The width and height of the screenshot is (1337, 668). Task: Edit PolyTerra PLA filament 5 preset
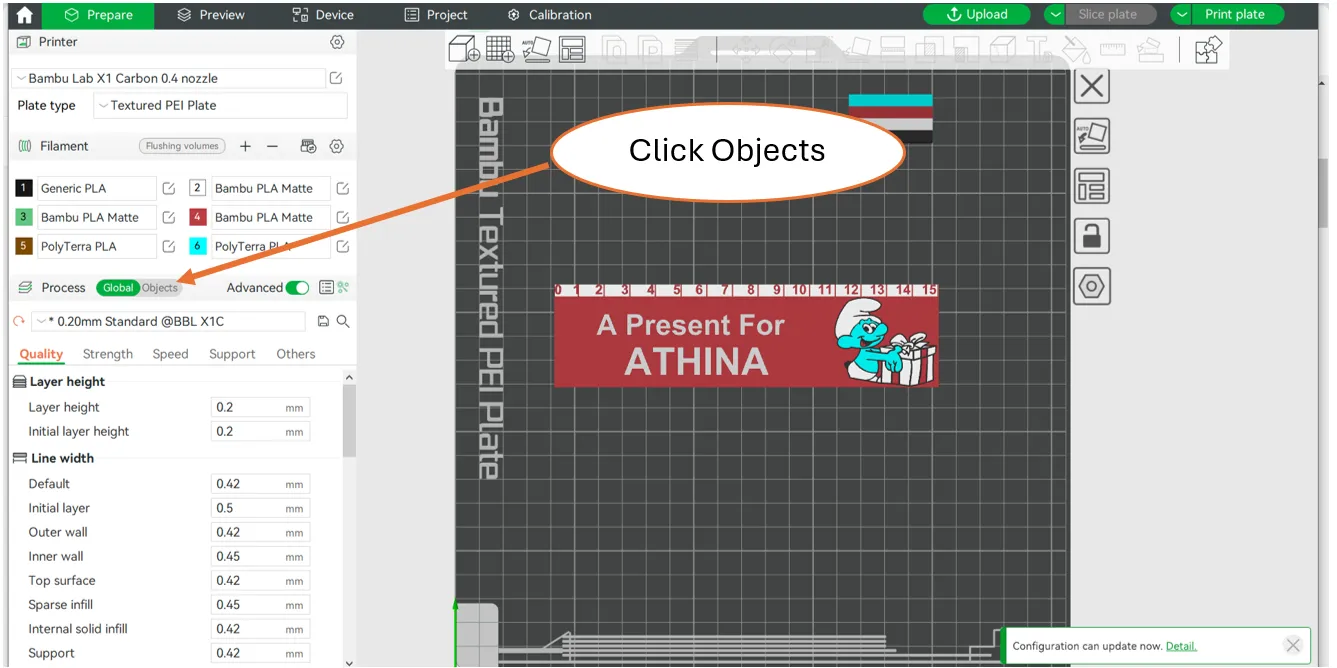pos(169,246)
